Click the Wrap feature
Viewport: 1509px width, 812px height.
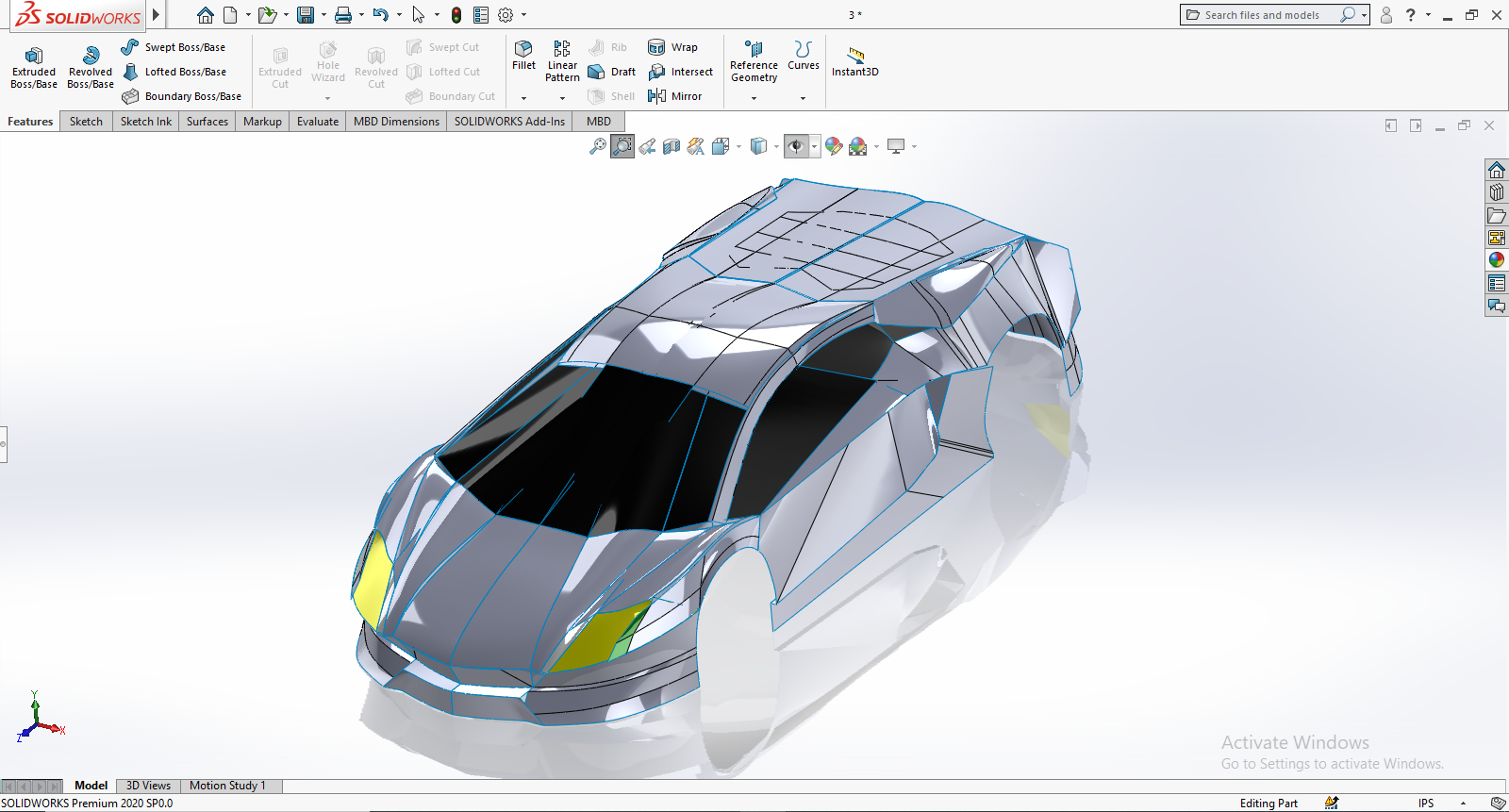pos(672,47)
